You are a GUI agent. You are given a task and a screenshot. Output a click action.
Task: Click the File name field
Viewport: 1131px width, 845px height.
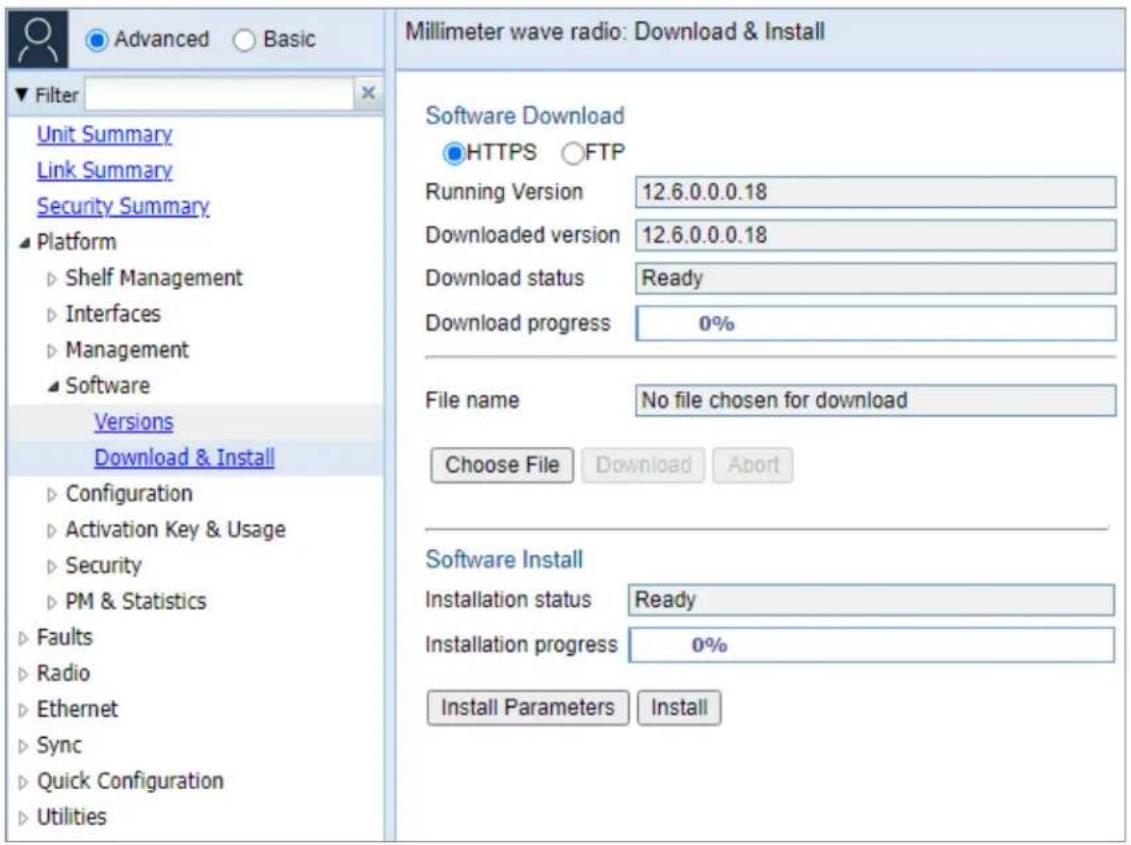pyautogui.click(x=876, y=400)
